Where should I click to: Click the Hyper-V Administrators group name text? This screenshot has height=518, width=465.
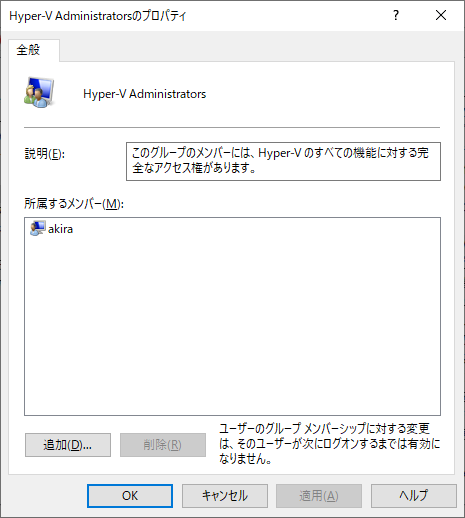coord(145,94)
